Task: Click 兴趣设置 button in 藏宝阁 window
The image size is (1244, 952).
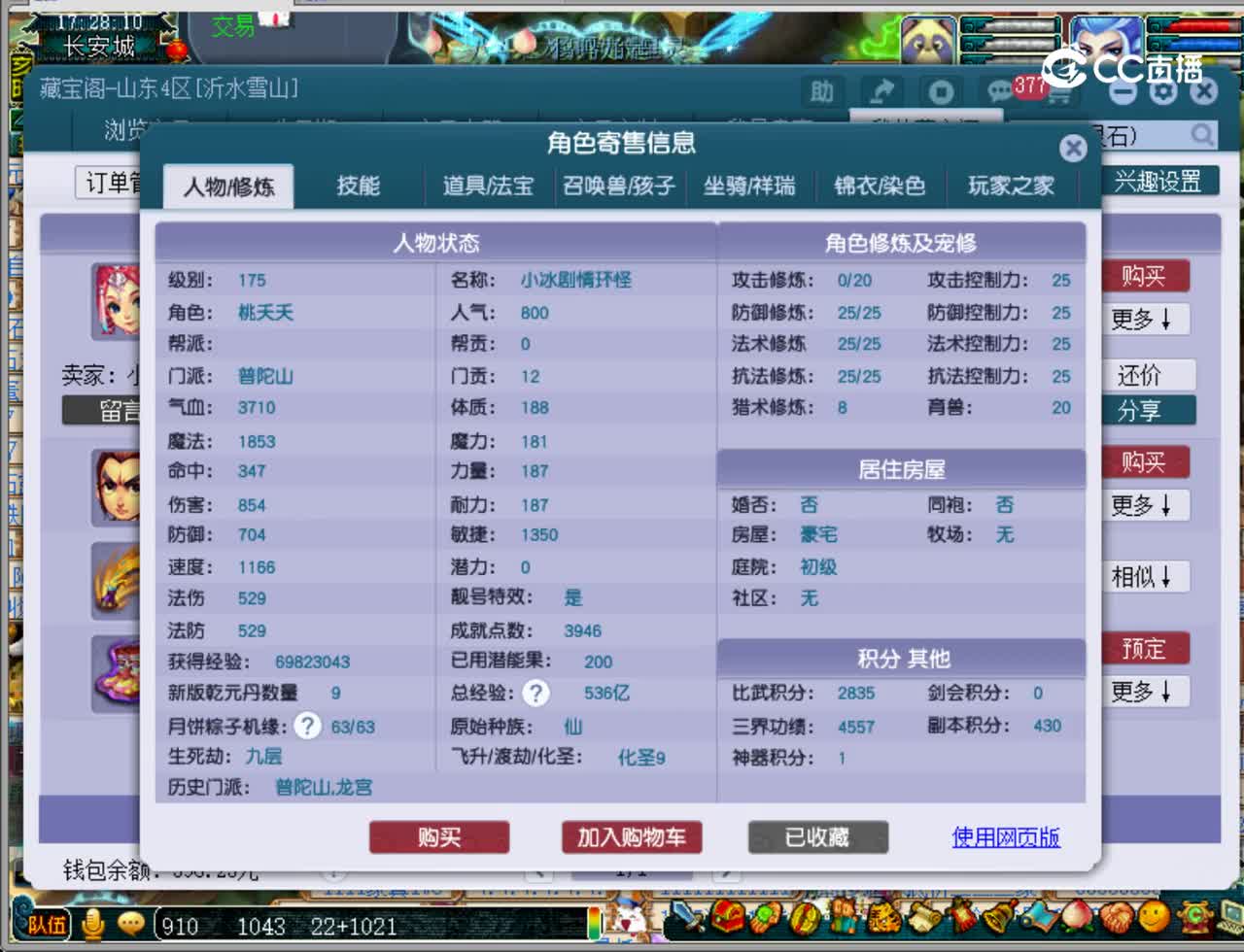Action: coord(1158,182)
